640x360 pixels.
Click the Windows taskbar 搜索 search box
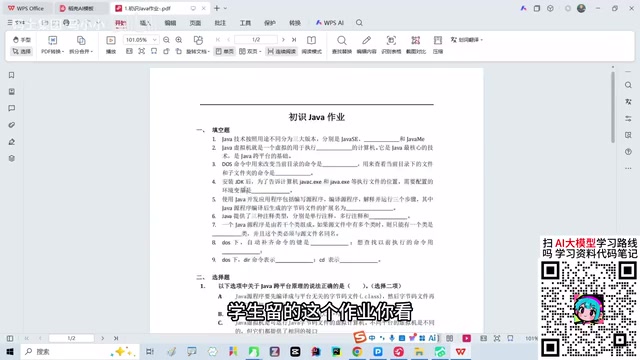pyautogui.click(x=80, y=351)
